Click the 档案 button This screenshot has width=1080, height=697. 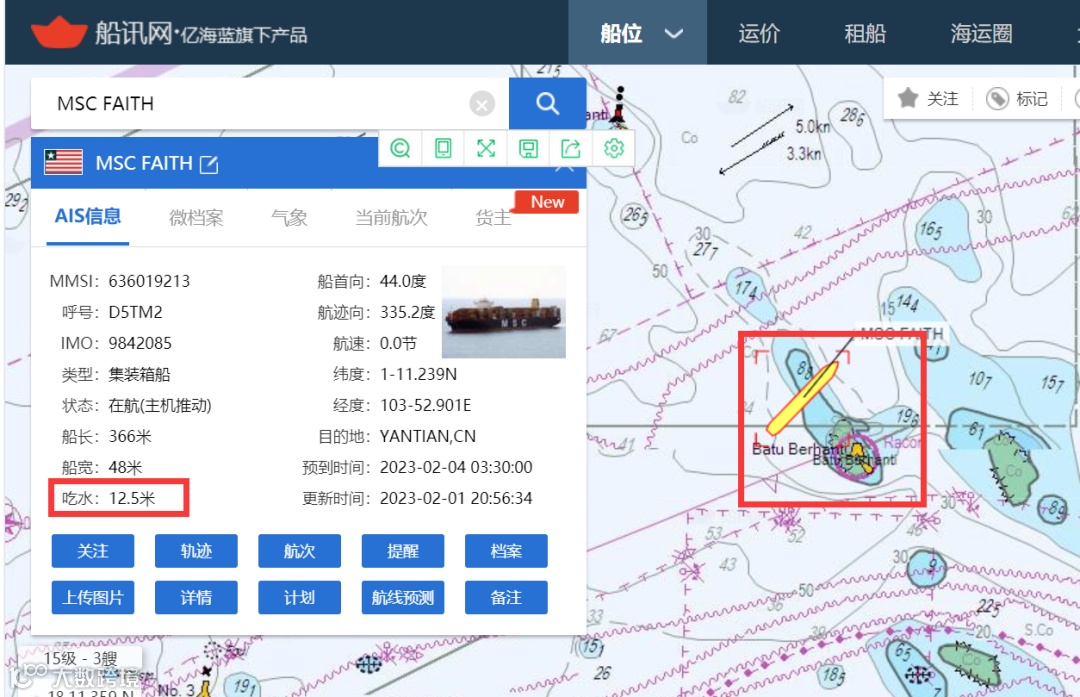click(506, 551)
